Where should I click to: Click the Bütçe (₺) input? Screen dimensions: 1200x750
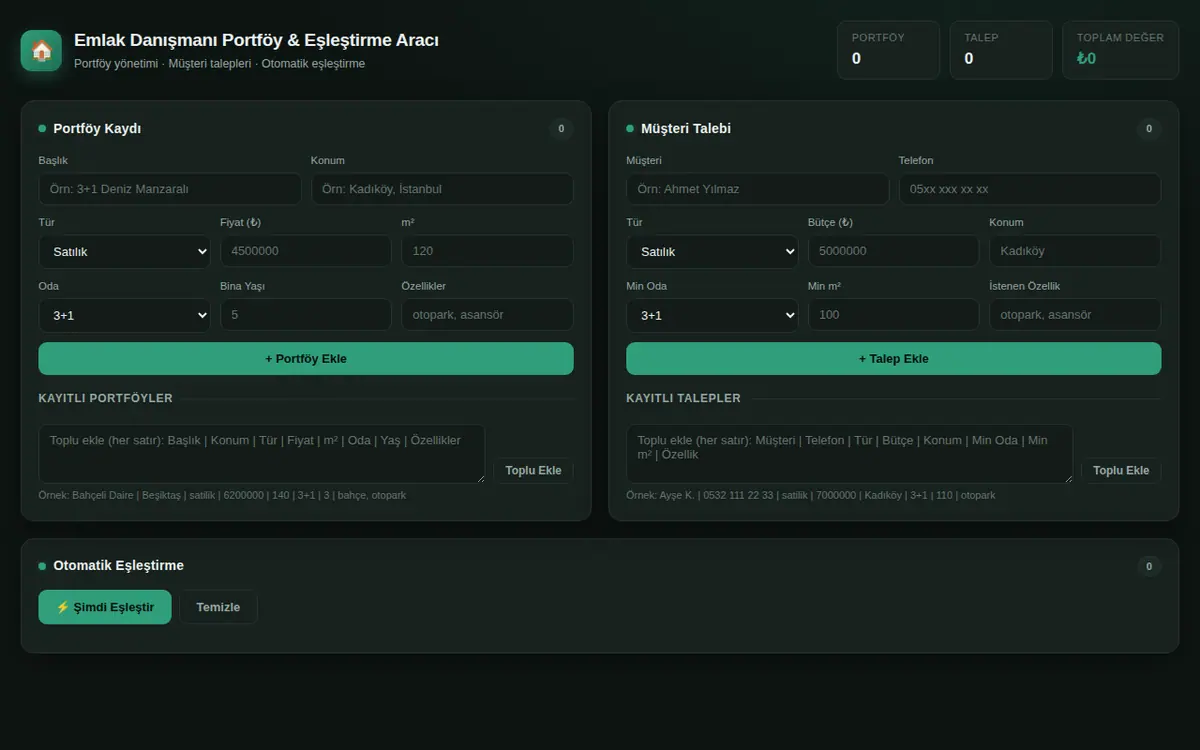(894, 251)
